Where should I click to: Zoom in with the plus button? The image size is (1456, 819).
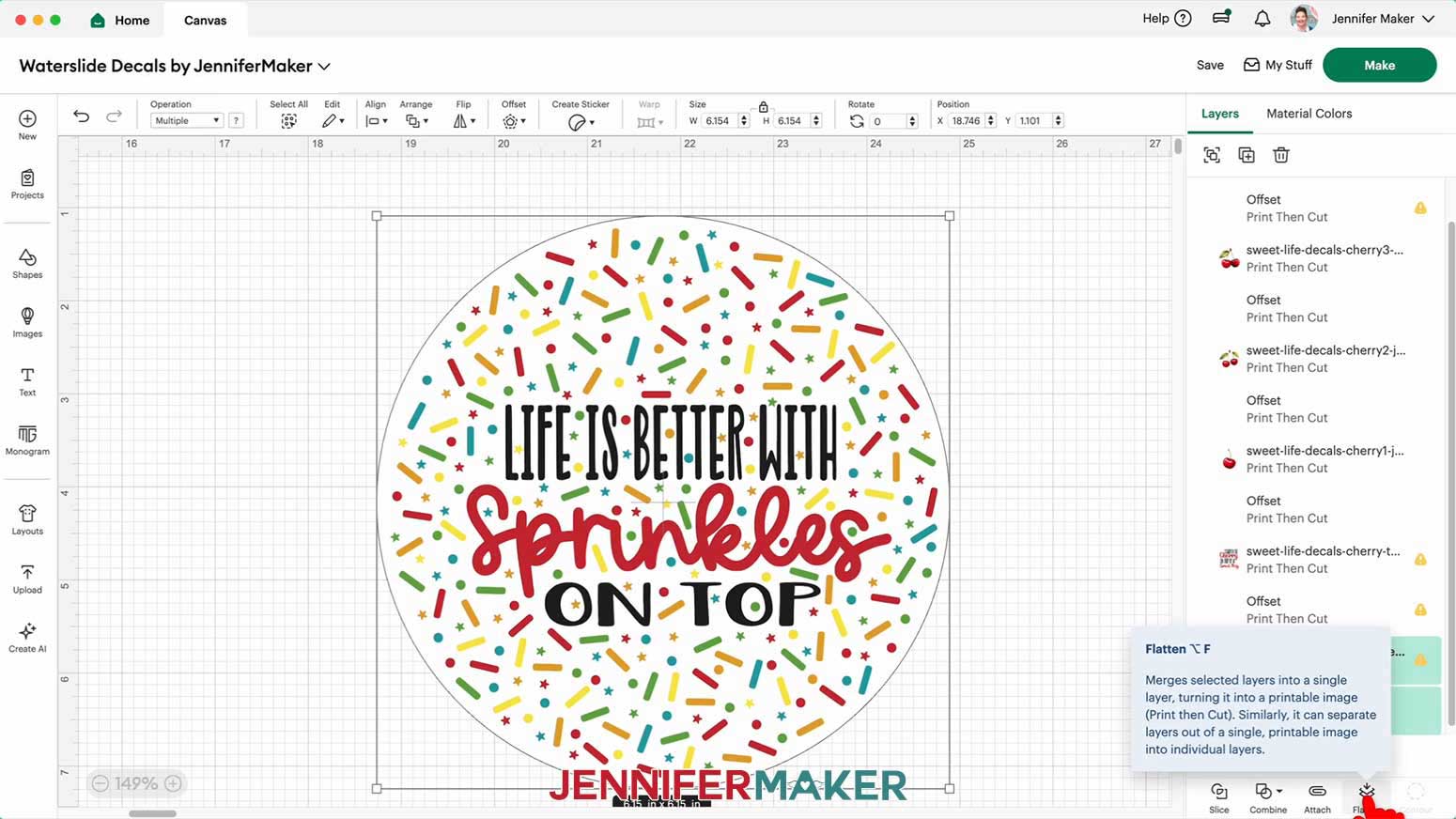(x=173, y=783)
